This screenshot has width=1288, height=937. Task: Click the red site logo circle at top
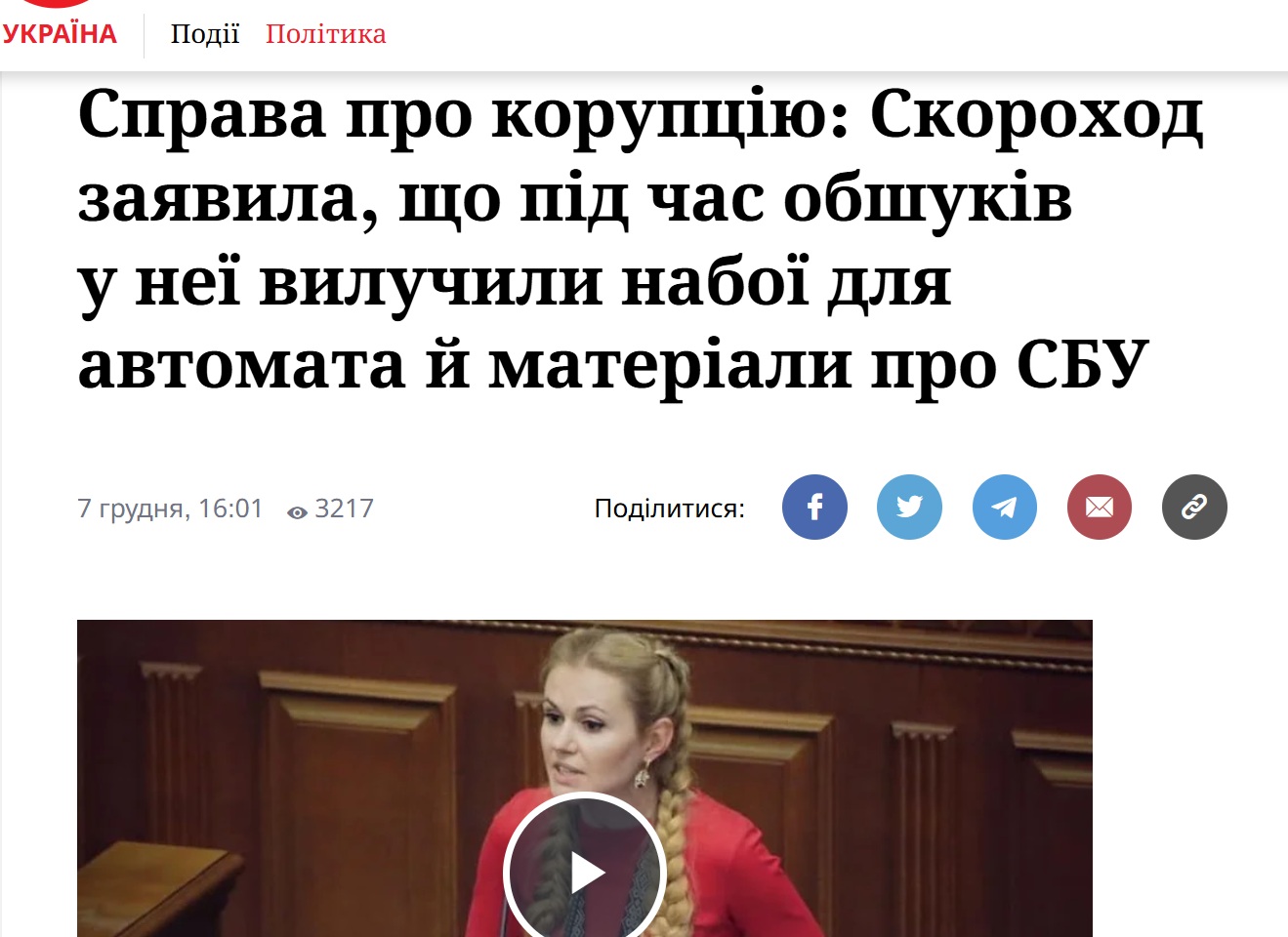point(57,4)
